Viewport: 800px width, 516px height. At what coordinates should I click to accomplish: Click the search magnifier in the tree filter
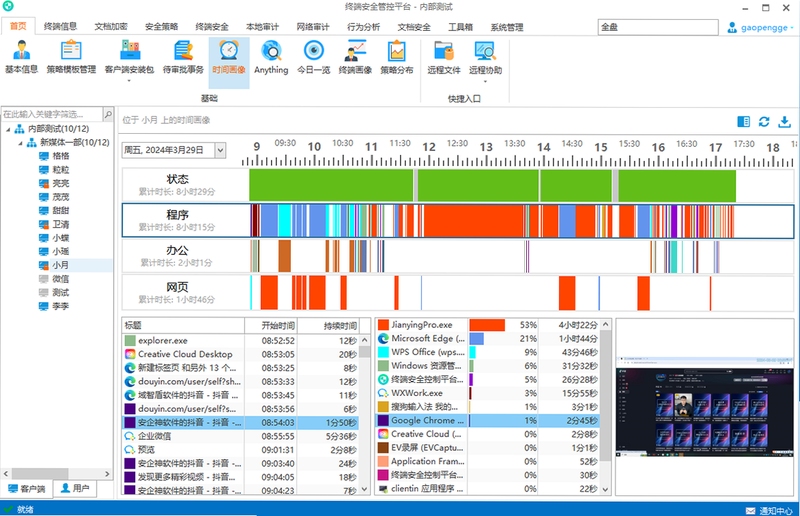click(108, 114)
